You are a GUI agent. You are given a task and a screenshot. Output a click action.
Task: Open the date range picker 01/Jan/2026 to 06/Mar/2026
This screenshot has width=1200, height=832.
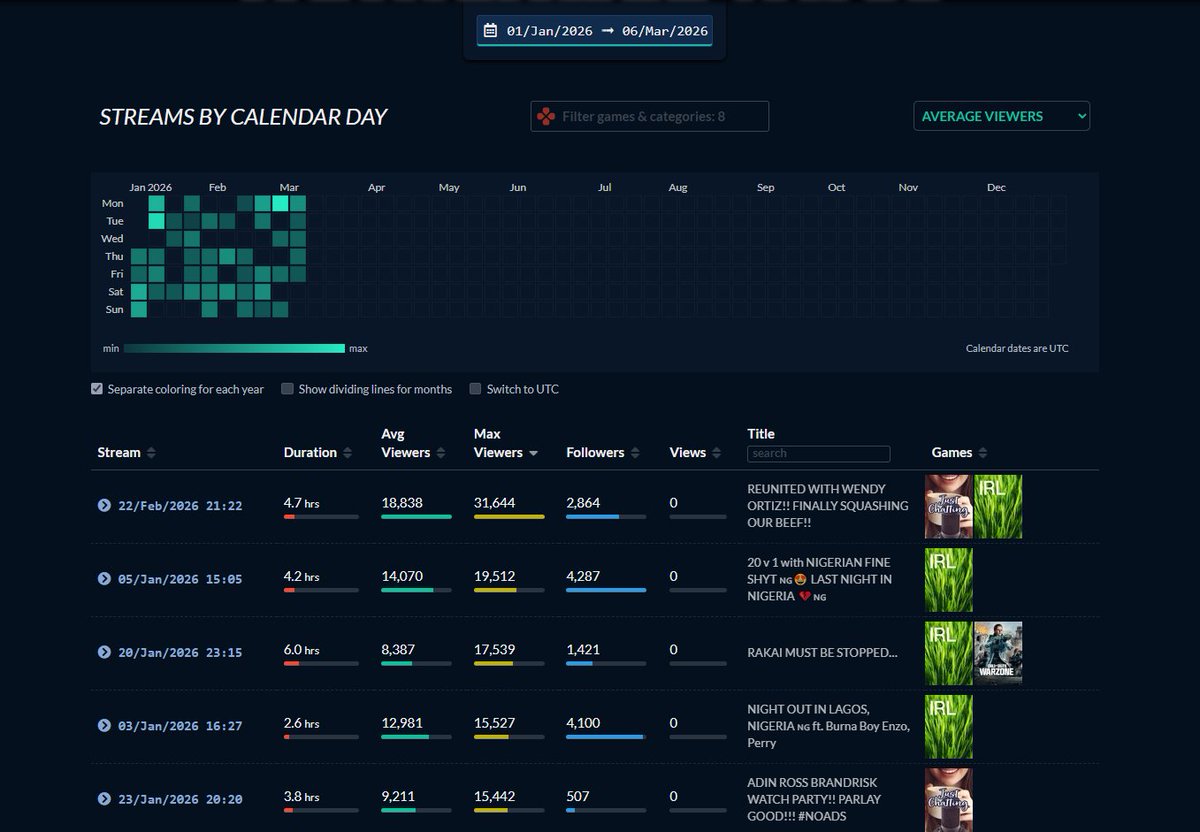[x=595, y=30]
